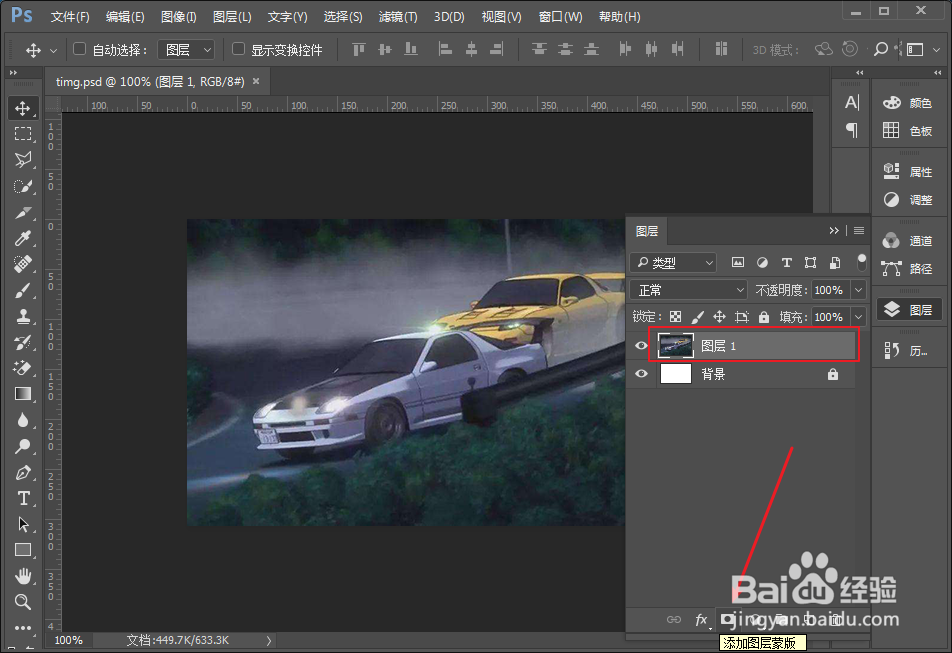Open the 图层(L) menu

pos(232,16)
